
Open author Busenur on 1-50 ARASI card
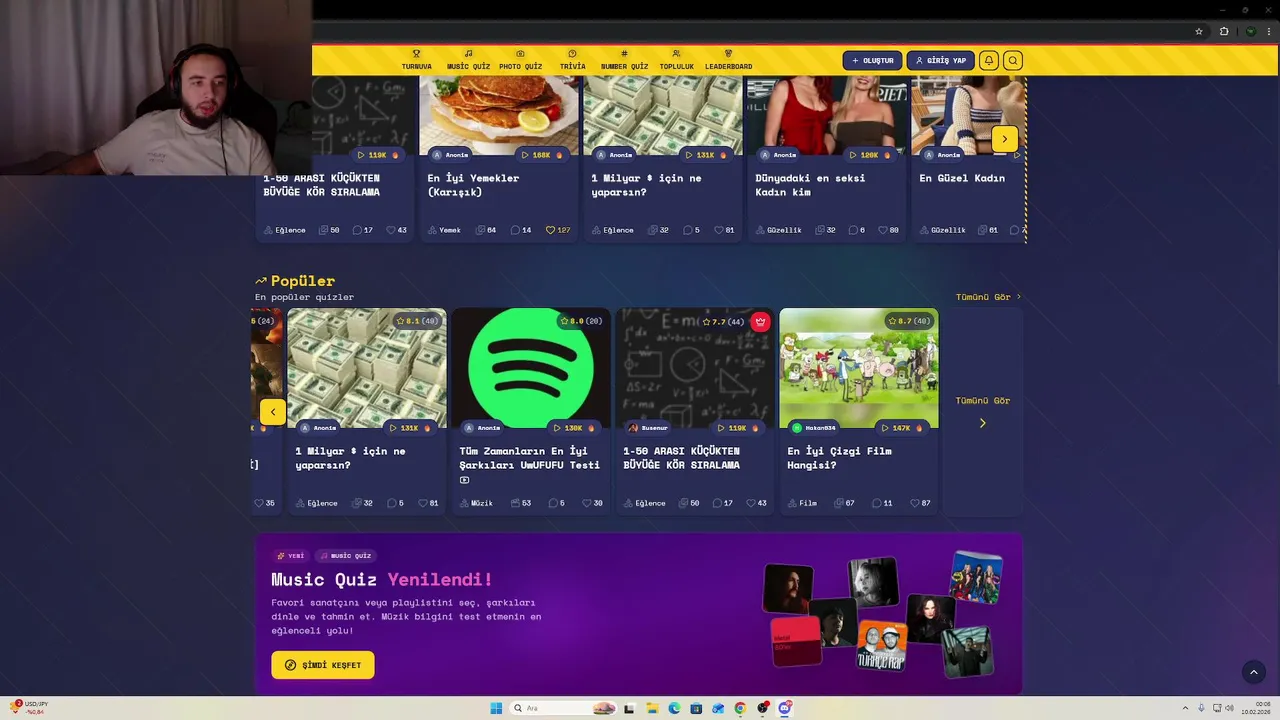[647, 428]
